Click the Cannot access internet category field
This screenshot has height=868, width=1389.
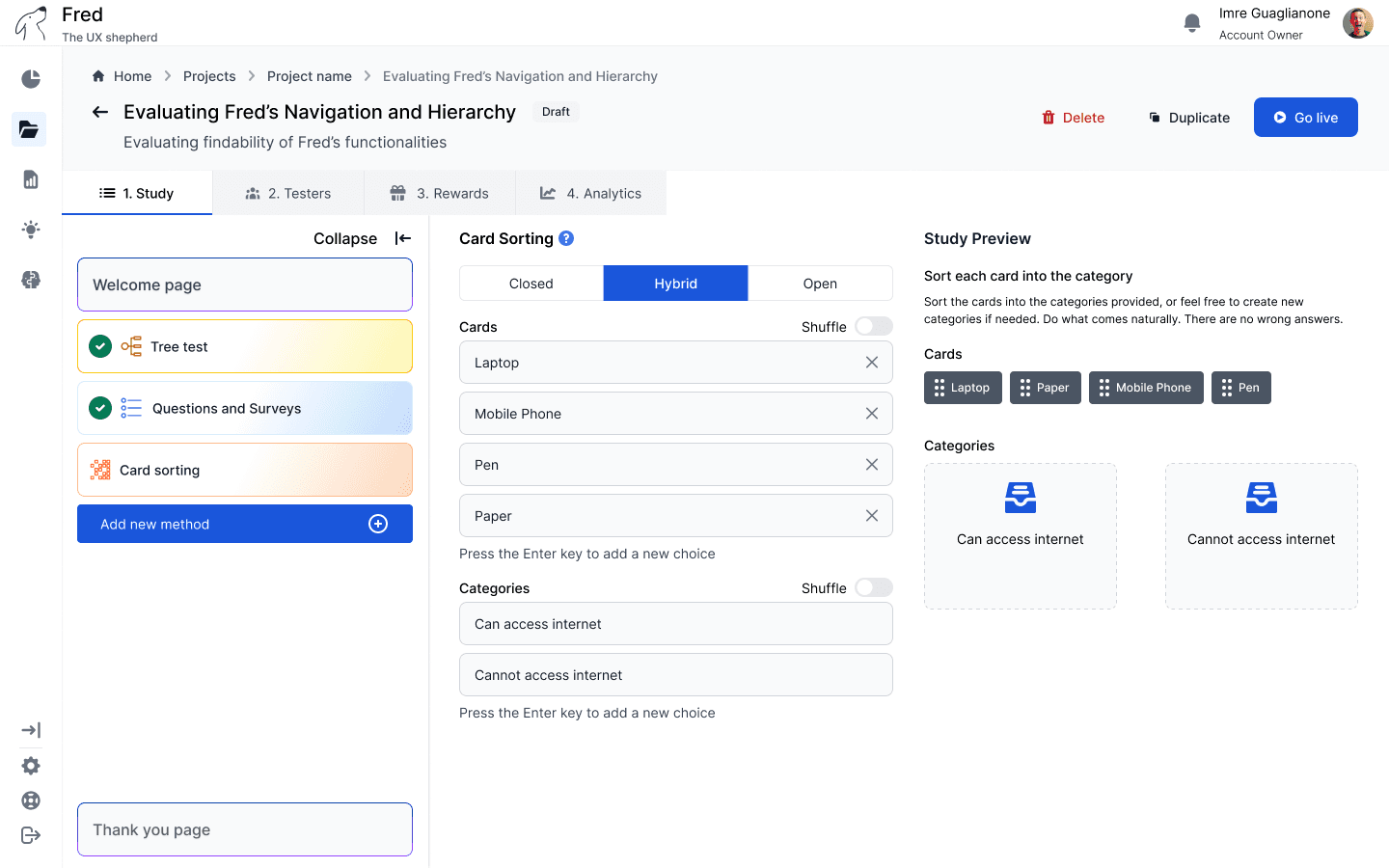[676, 675]
